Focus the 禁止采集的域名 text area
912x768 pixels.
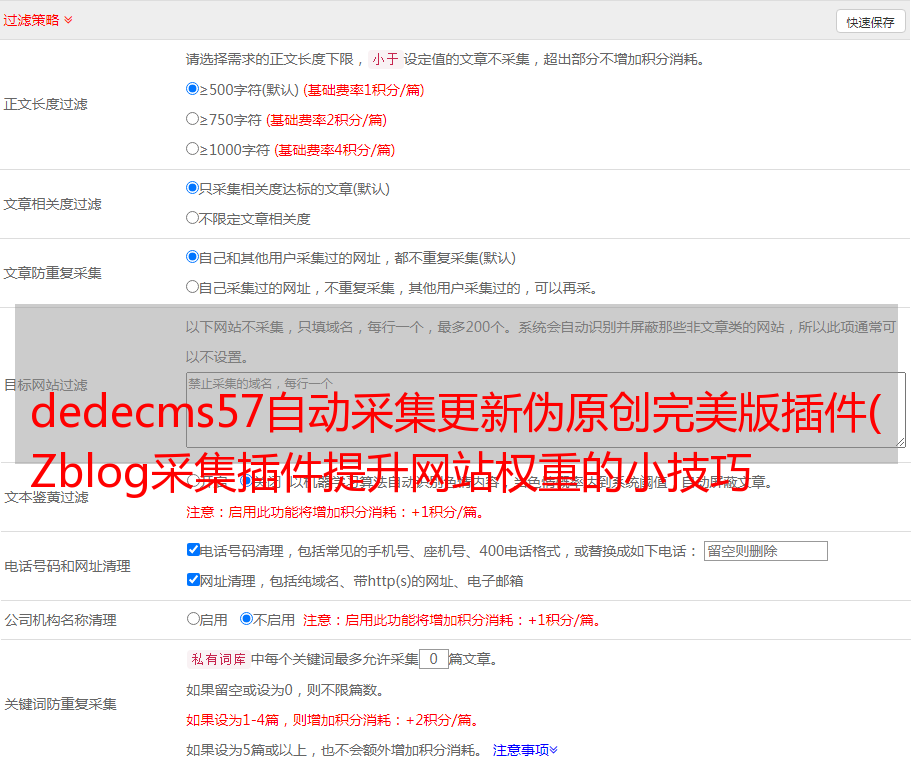pyautogui.click(x=546, y=410)
